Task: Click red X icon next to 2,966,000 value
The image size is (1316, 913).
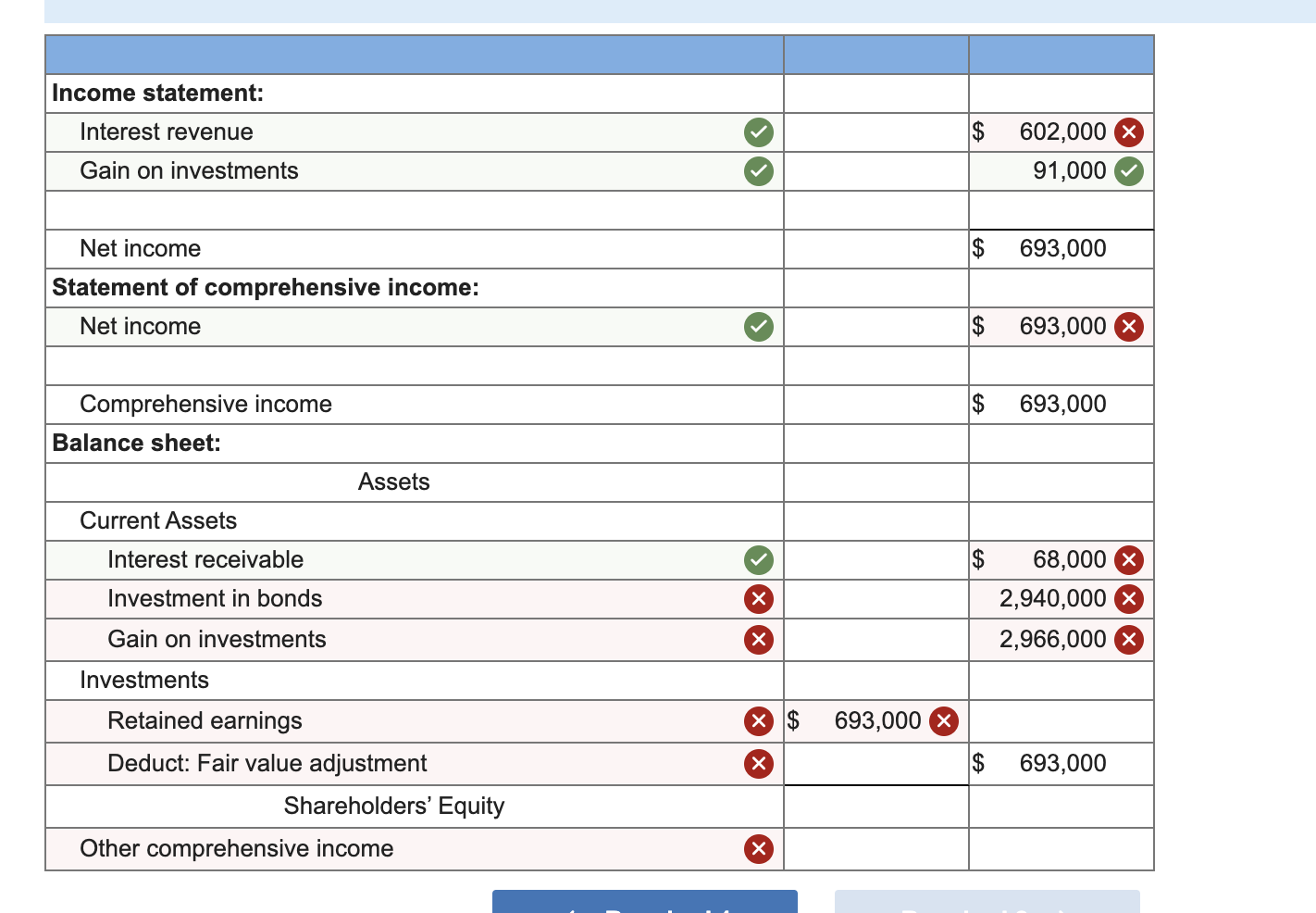Action: tap(1129, 640)
